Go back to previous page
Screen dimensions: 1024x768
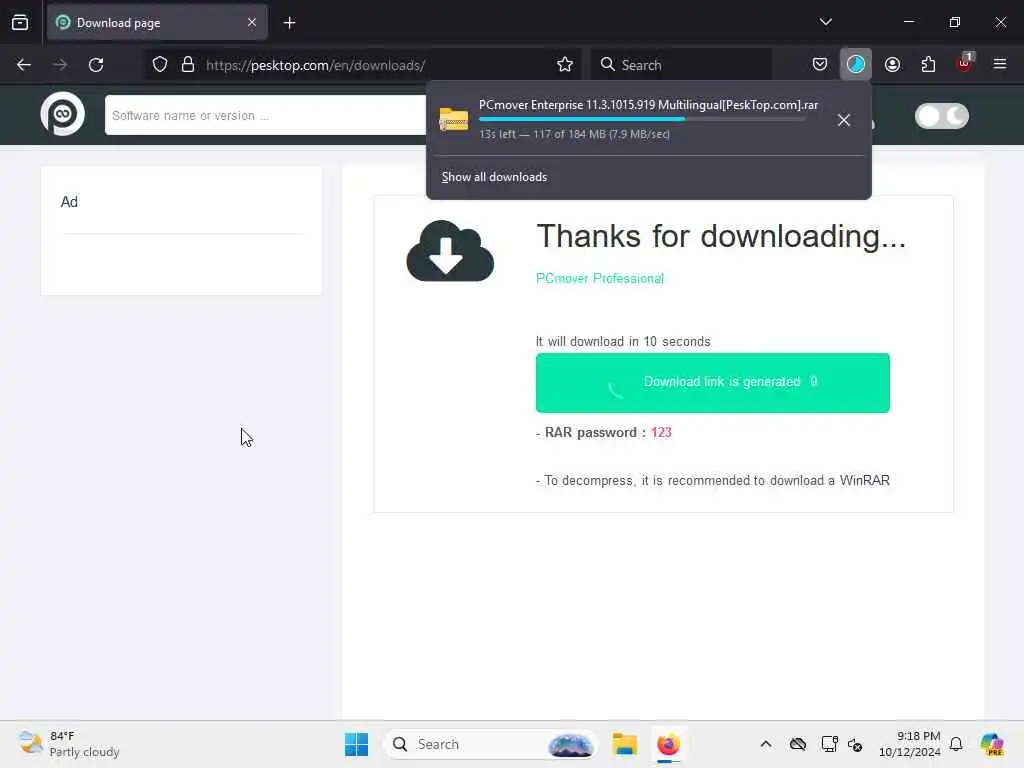coord(24,65)
